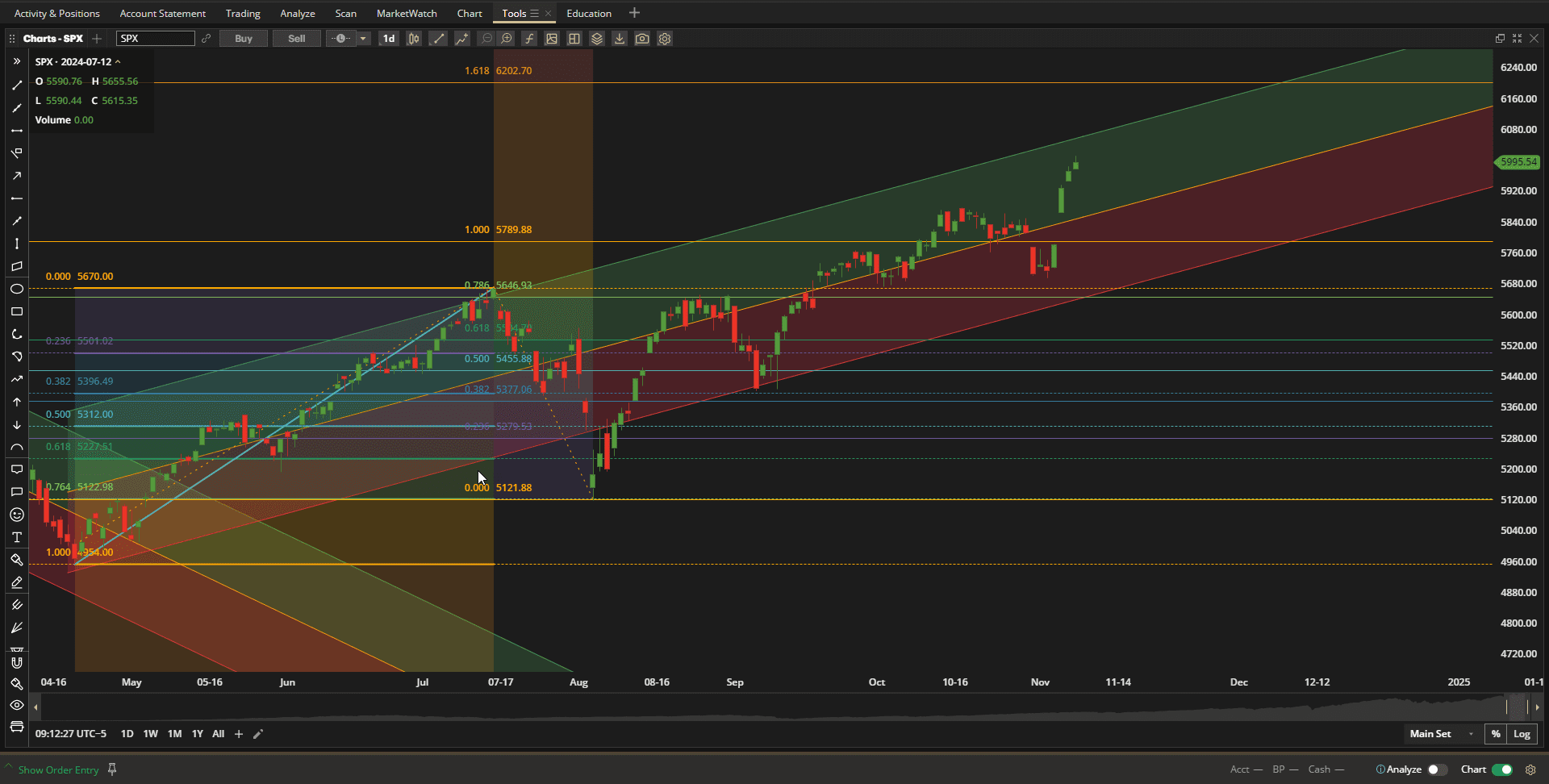The width and height of the screenshot is (1549, 784).
Task: Expand Show Order Entry panel
Action: pyautogui.click(x=58, y=770)
